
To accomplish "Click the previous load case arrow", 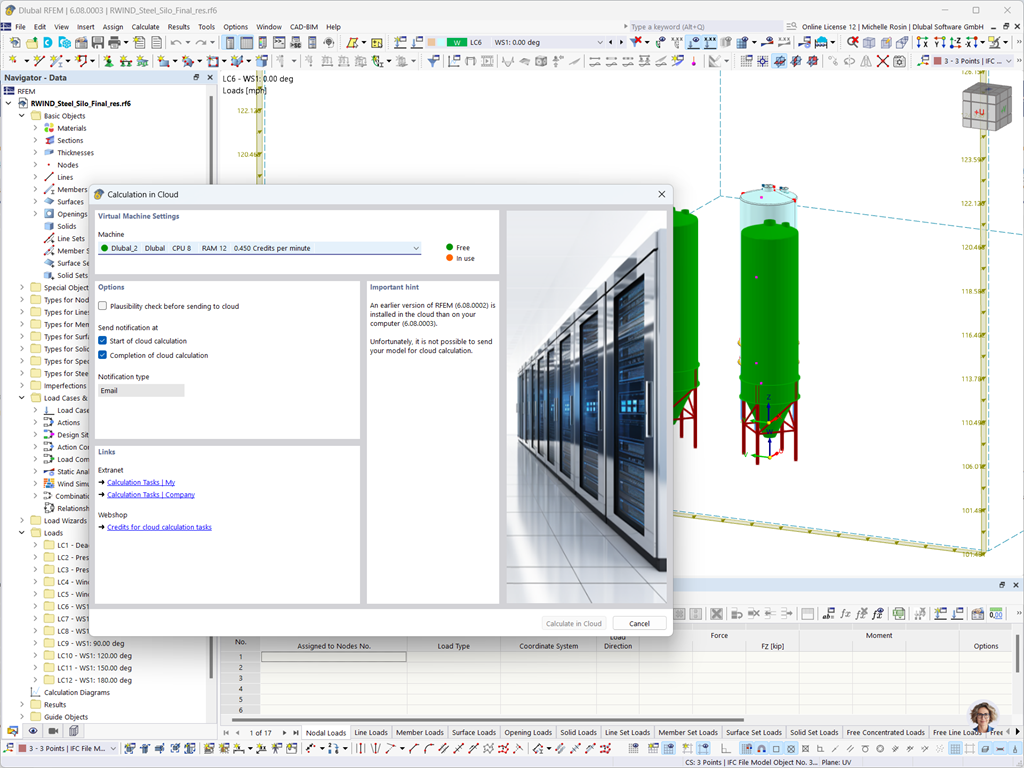I will point(611,42).
